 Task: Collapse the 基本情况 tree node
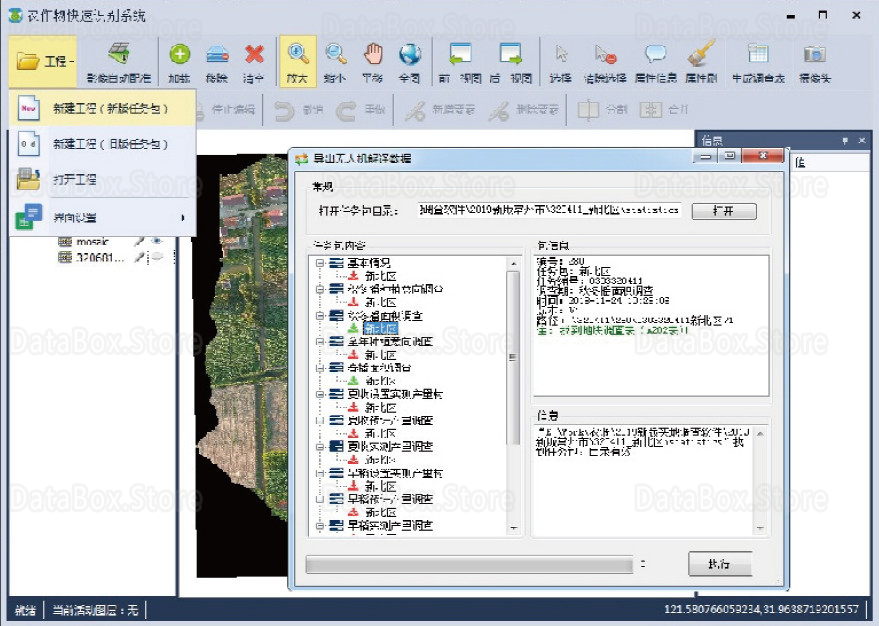point(320,262)
